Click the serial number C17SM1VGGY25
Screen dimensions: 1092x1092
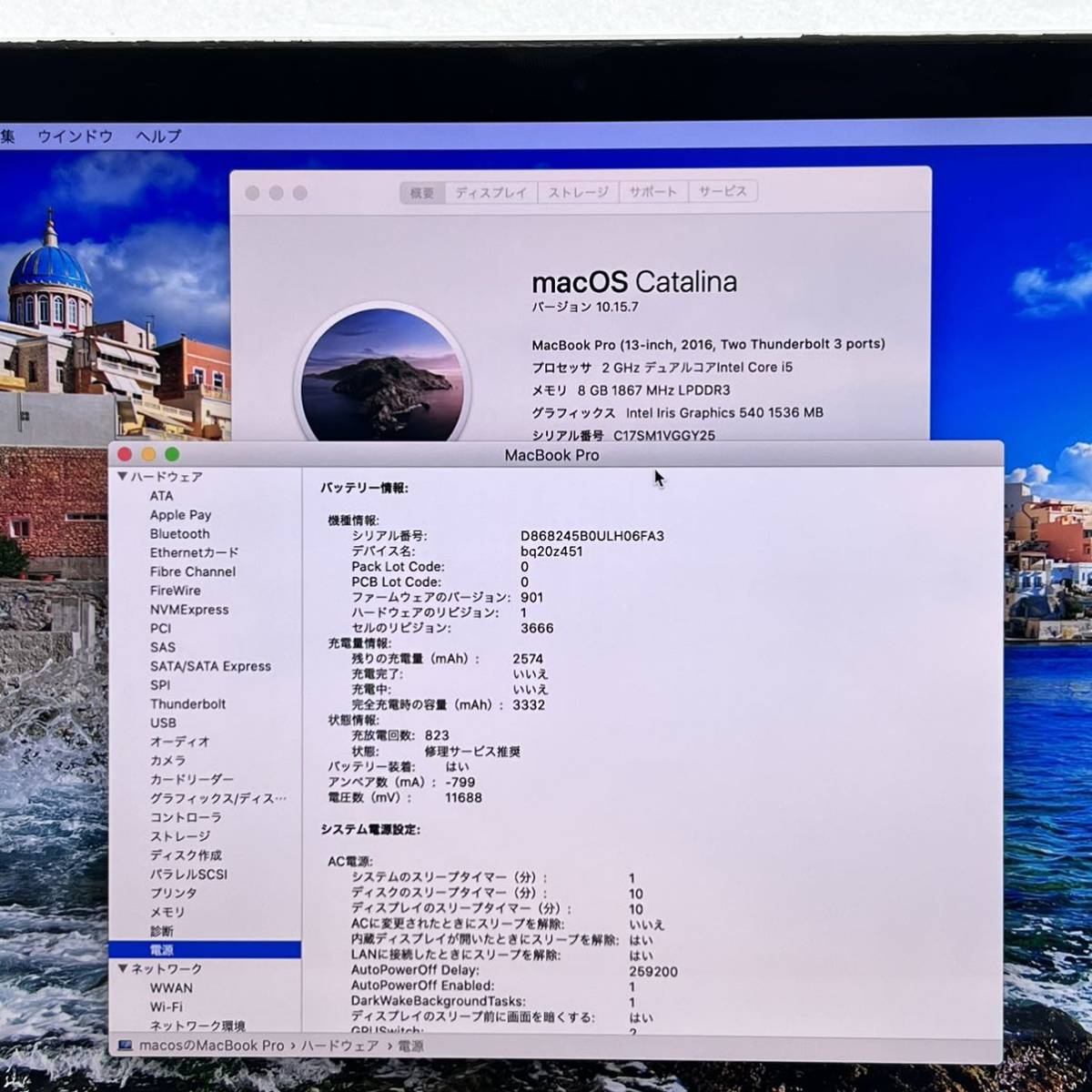(664, 435)
